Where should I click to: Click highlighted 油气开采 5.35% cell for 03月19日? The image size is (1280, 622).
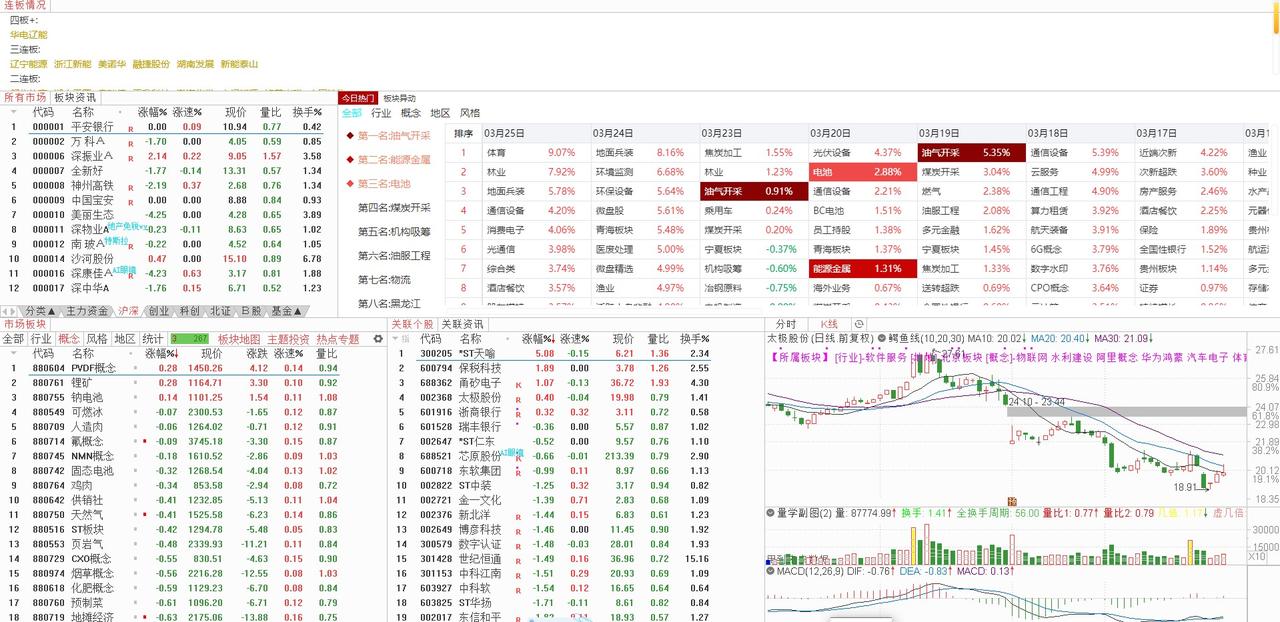[x=972, y=153]
